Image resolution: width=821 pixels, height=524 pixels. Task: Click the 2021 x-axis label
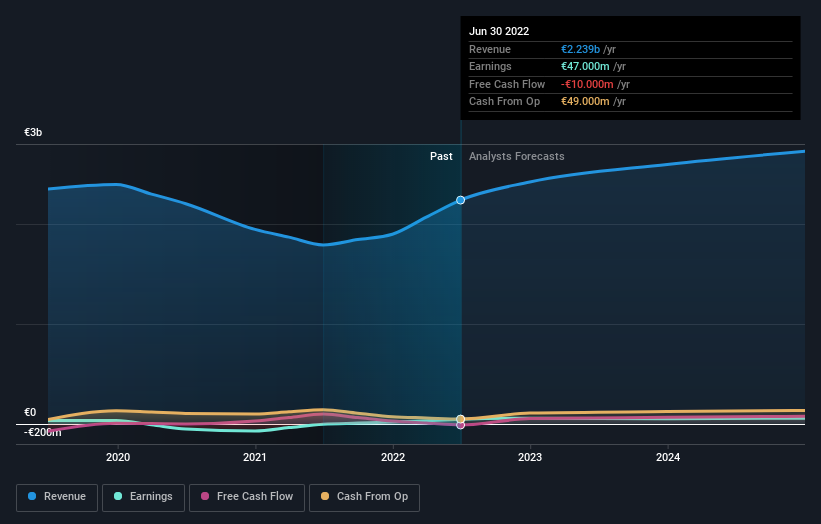pyautogui.click(x=255, y=457)
